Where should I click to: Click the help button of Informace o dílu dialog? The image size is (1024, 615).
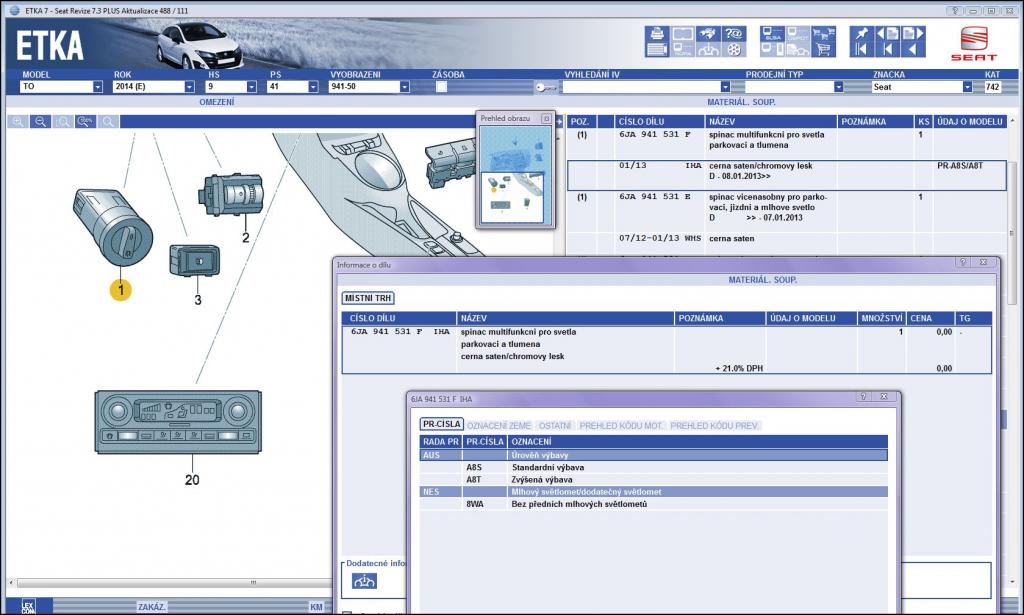point(963,262)
